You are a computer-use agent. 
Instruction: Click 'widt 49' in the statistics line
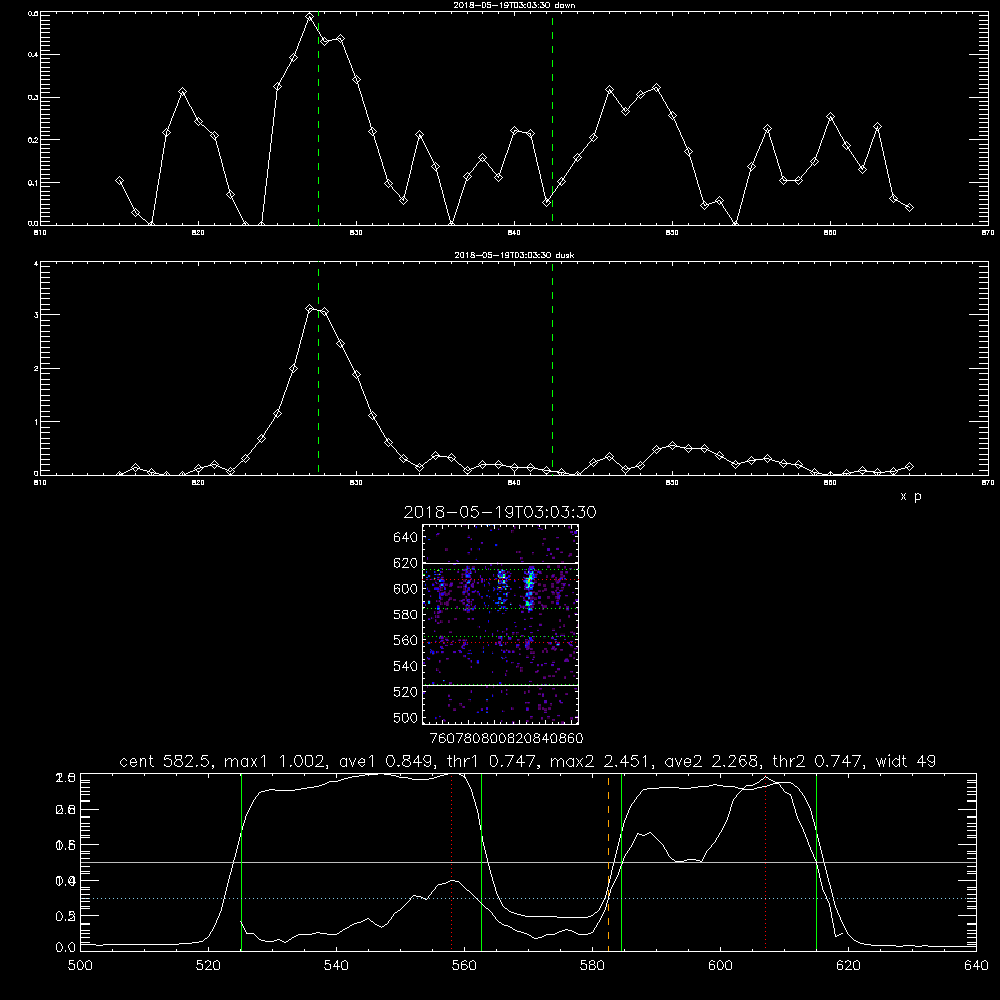point(906,761)
